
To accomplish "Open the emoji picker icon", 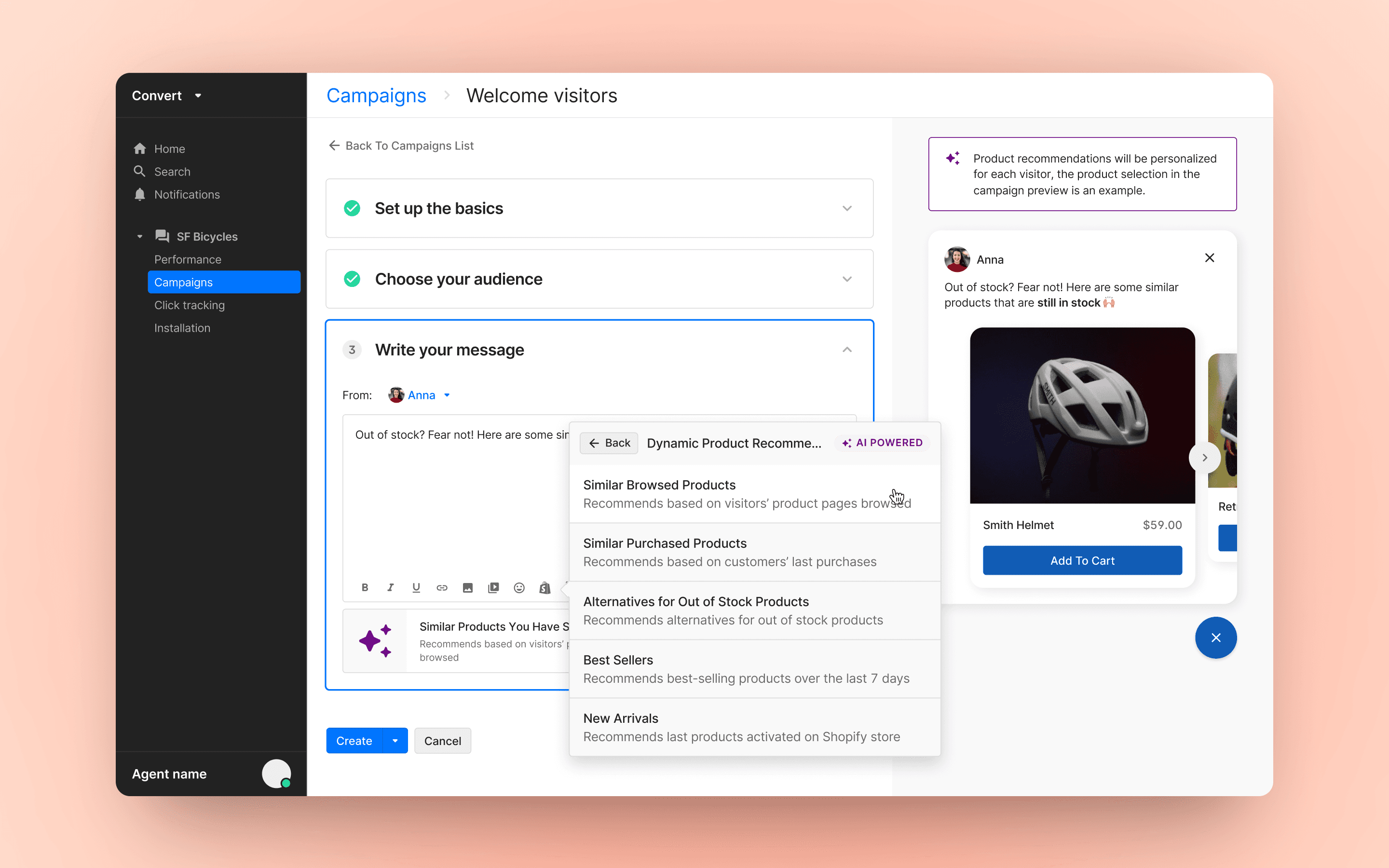I will 519,587.
